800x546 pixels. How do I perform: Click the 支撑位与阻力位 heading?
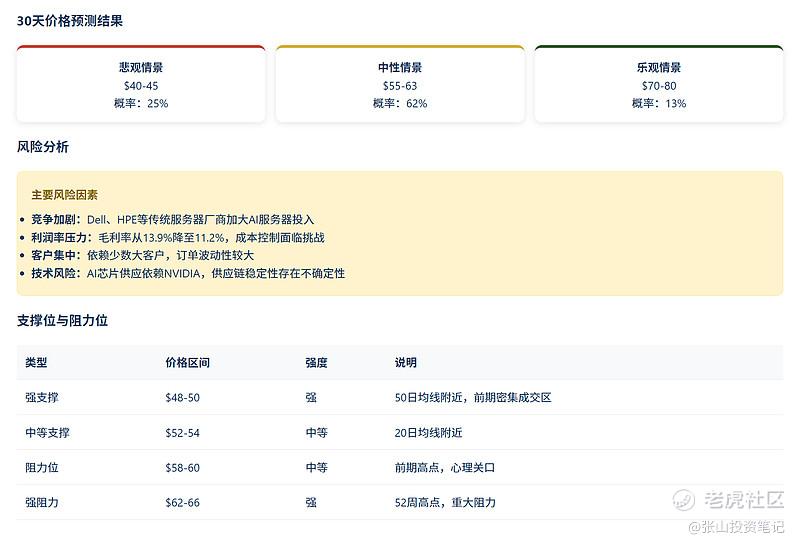point(62,320)
